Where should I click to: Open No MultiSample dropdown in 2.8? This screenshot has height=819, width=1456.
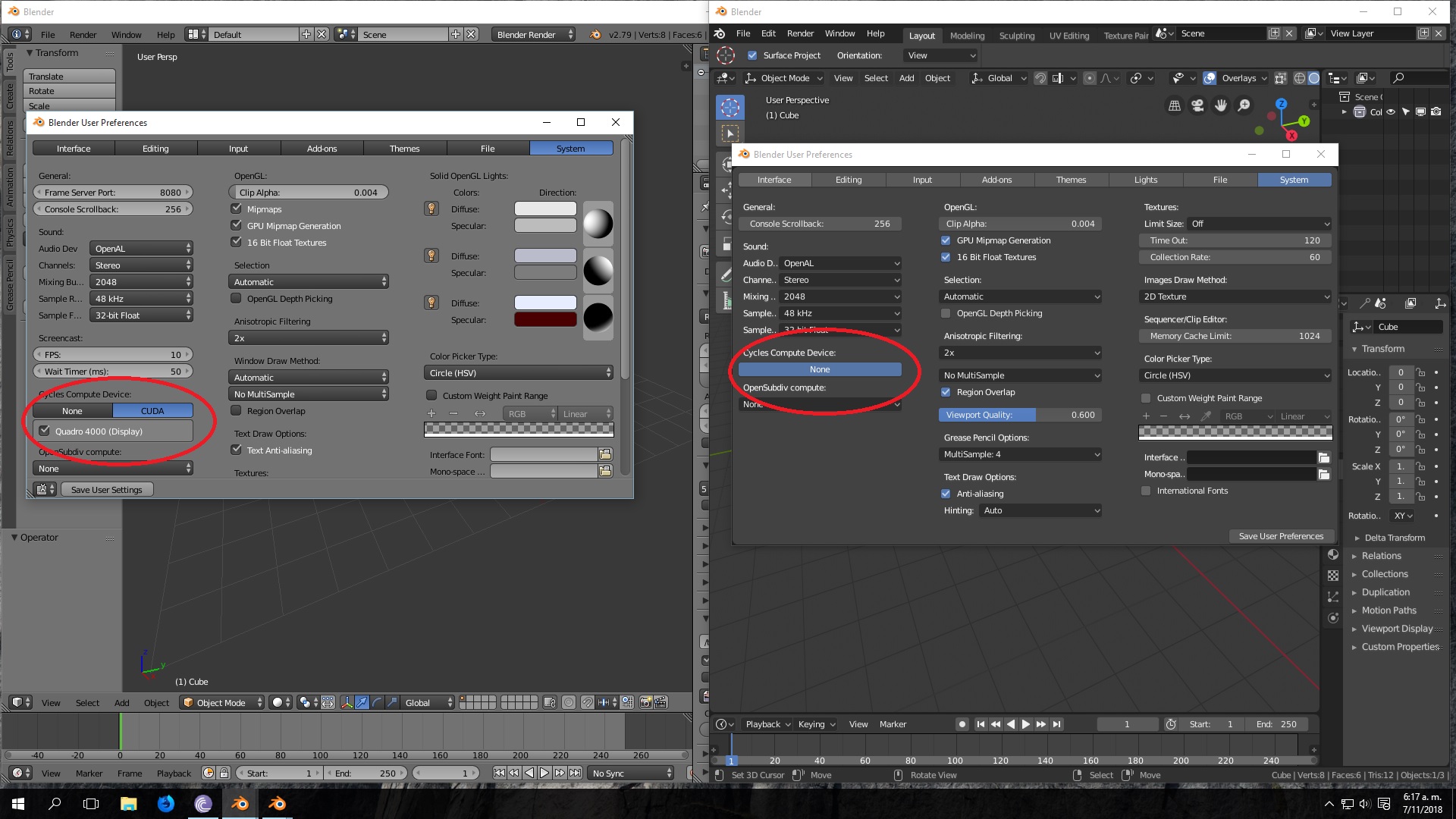[x=1020, y=375]
